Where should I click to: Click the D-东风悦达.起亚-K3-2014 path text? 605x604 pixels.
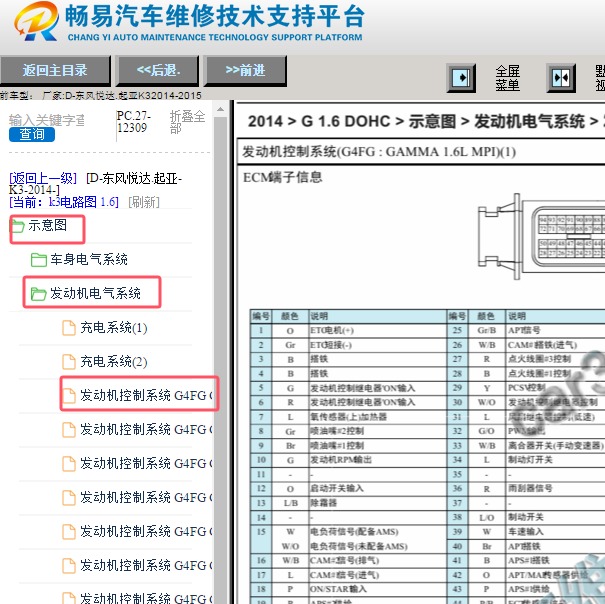(x=95, y=184)
